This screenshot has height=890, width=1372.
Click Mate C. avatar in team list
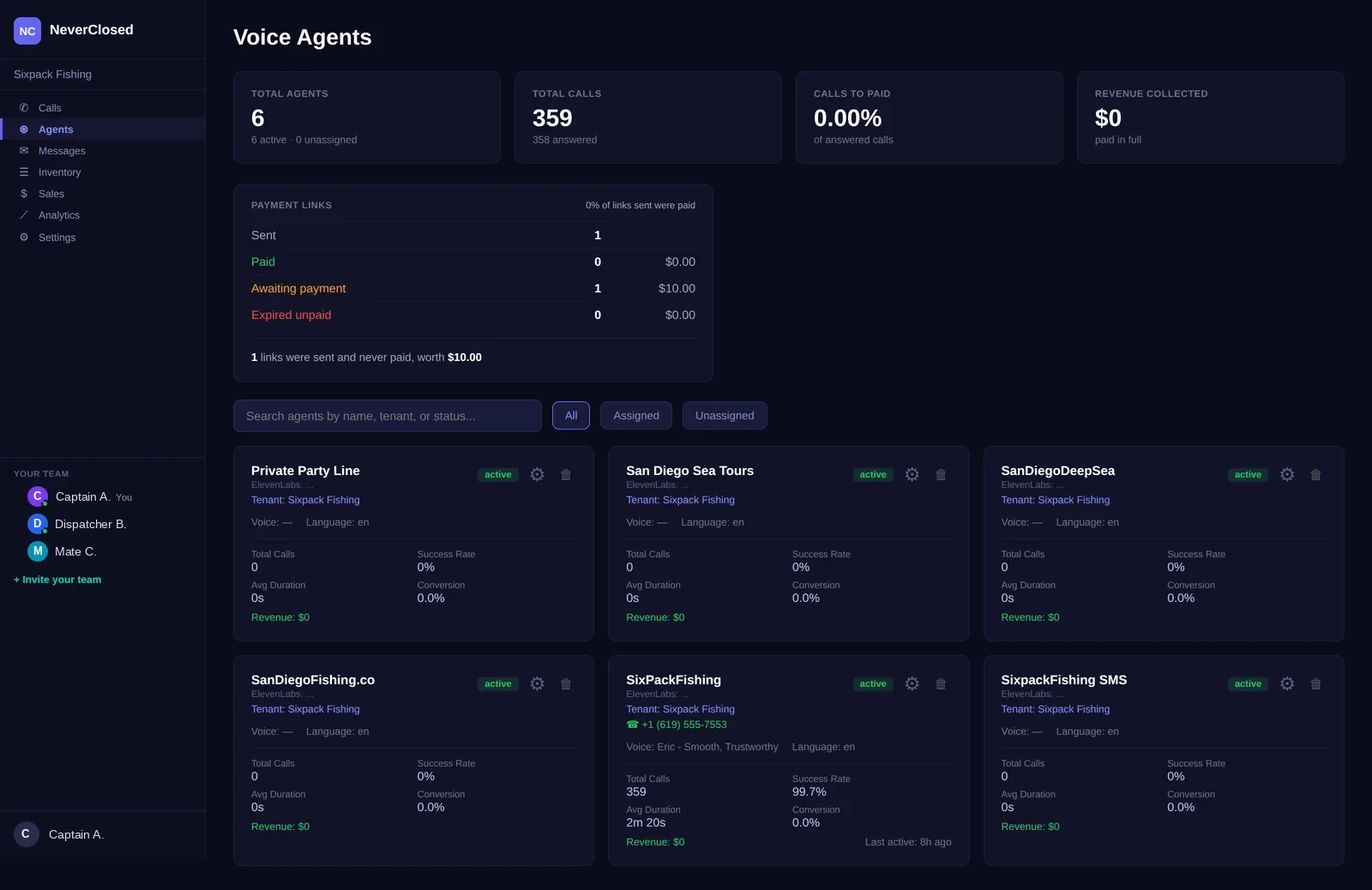coord(37,551)
